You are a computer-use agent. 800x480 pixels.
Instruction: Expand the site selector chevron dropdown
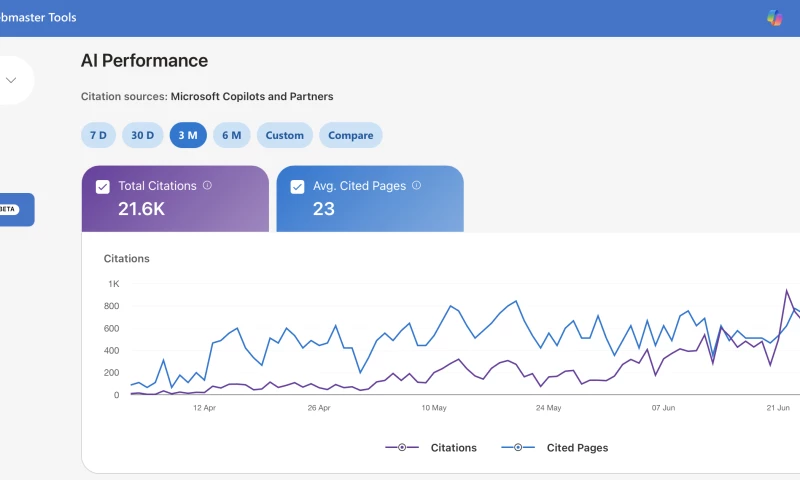coord(11,80)
